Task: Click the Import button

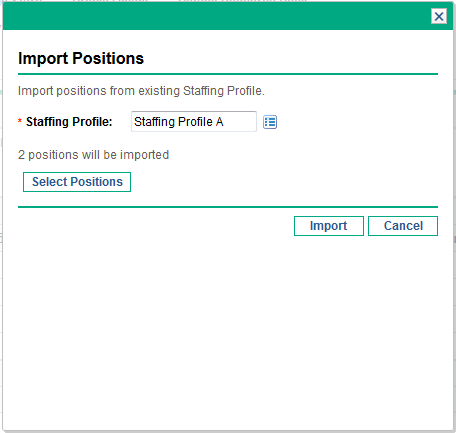Action: click(329, 226)
